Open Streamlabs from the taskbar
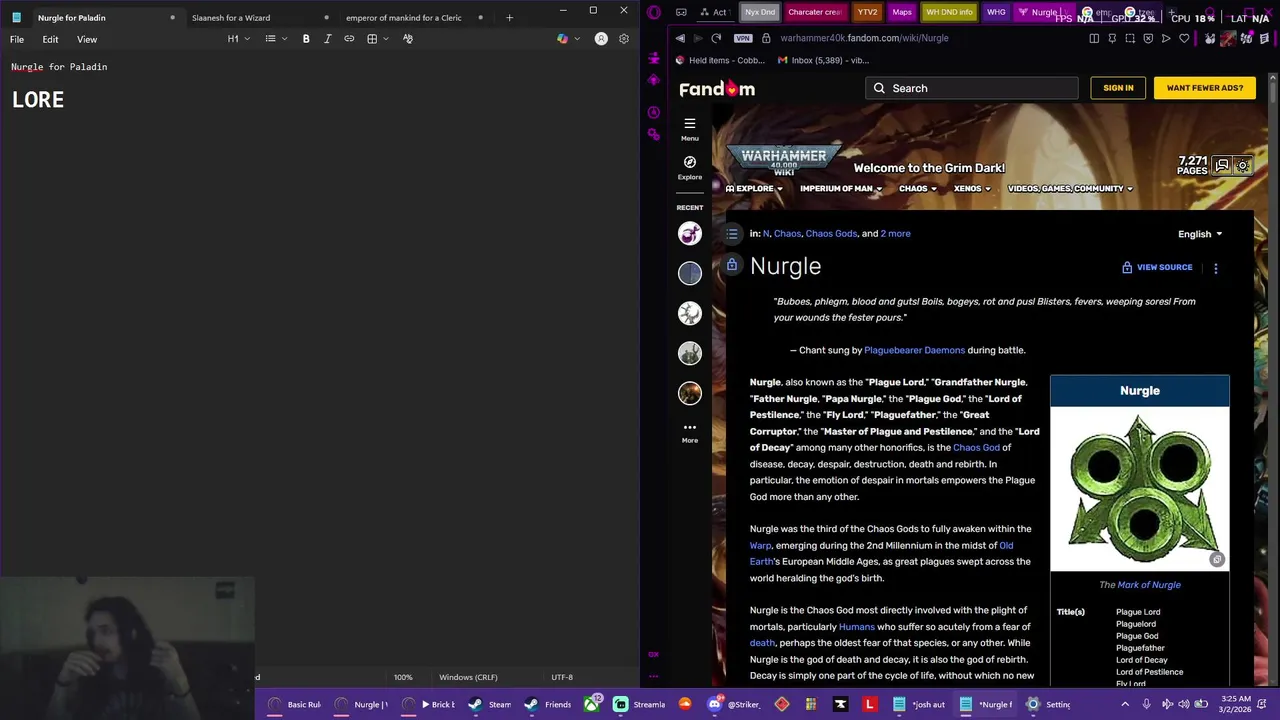 (x=640, y=704)
